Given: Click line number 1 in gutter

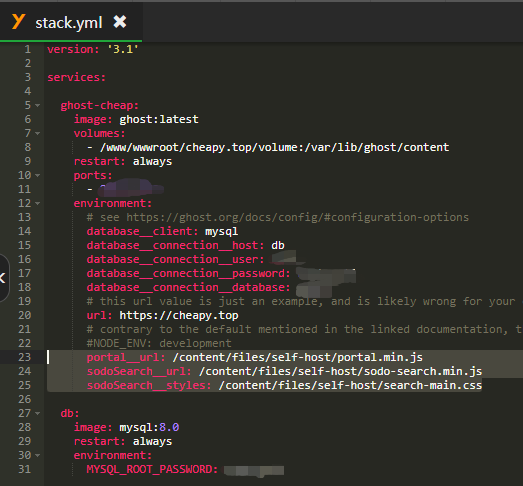Looking at the screenshot, I should coord(28,49).
